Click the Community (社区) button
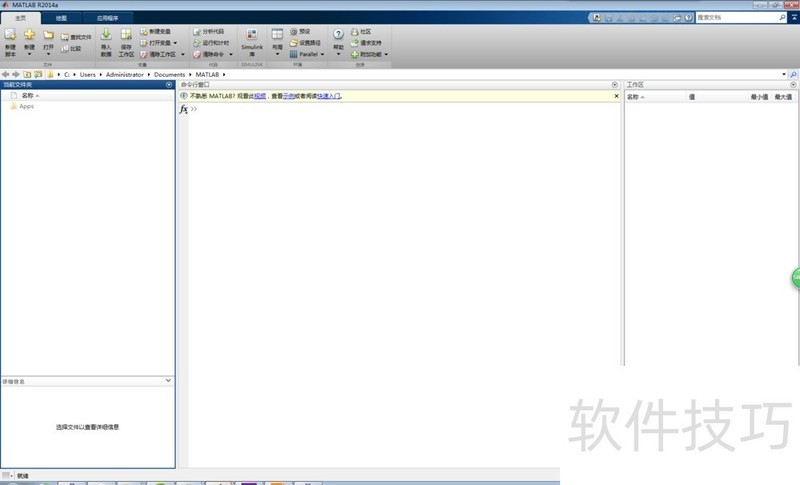800x485 pixels. coord(361,31)
